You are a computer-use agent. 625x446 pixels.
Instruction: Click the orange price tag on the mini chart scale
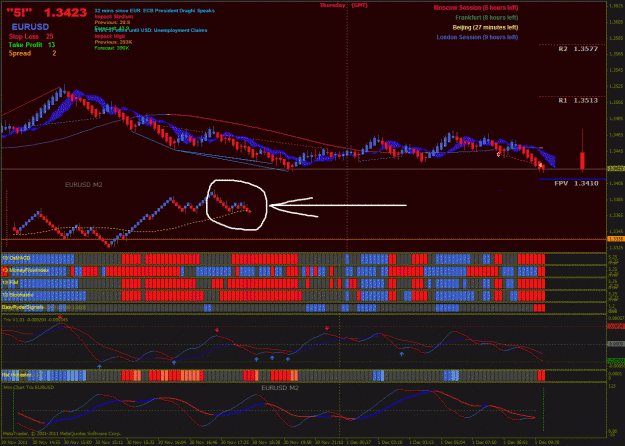point(616,239)
